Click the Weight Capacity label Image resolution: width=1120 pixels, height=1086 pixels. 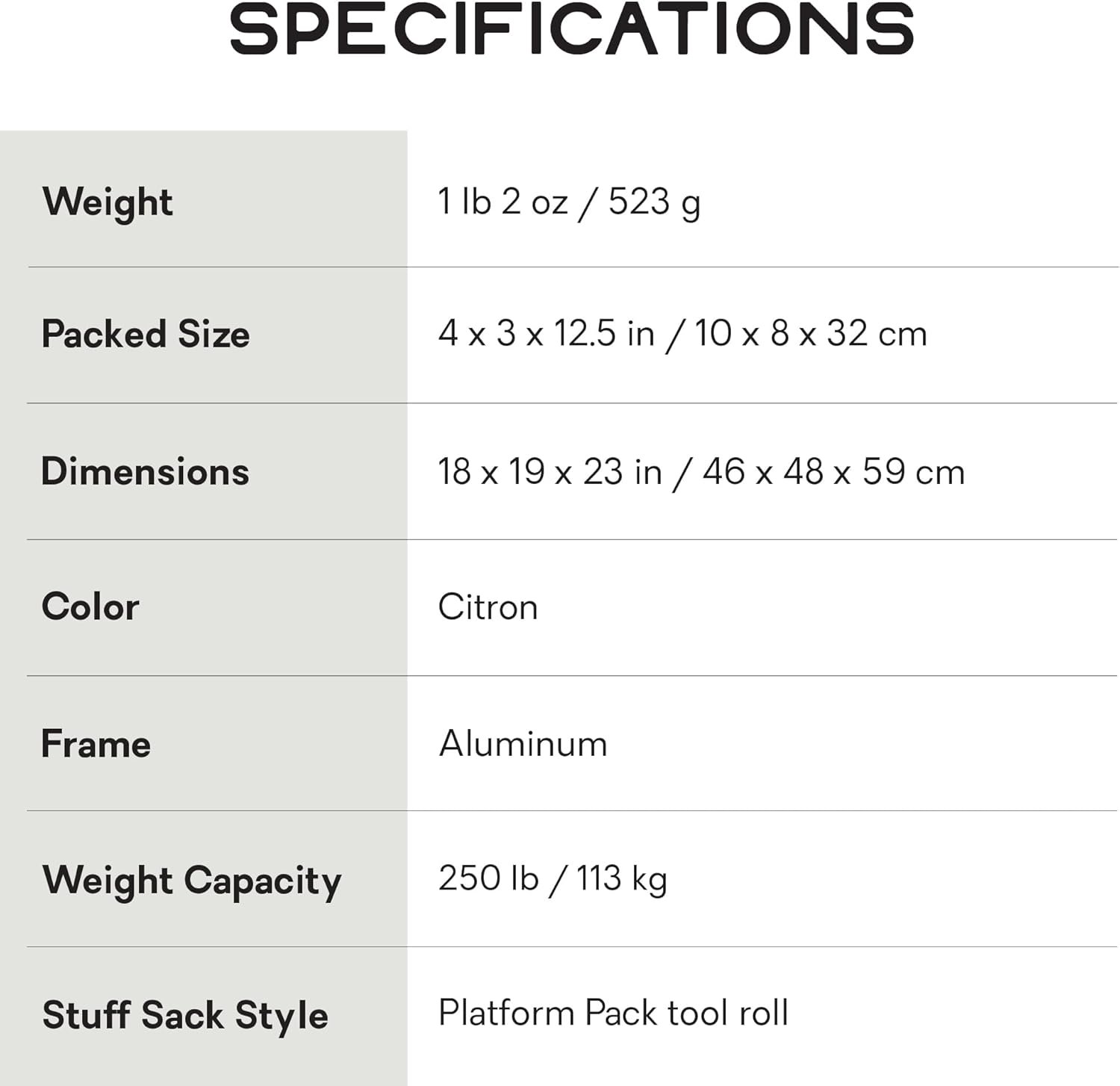(x=192, y=880)
